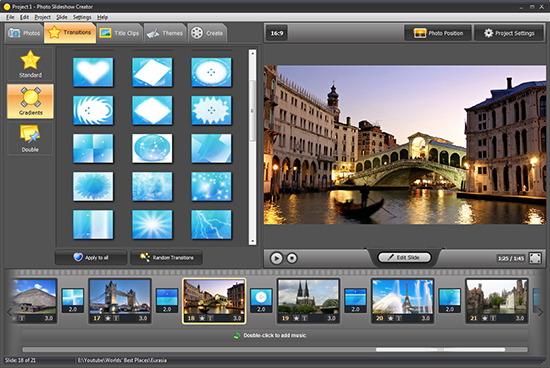Switch to the Transitions tab
This screenshot has height=368, width=550.
[70, 33]
